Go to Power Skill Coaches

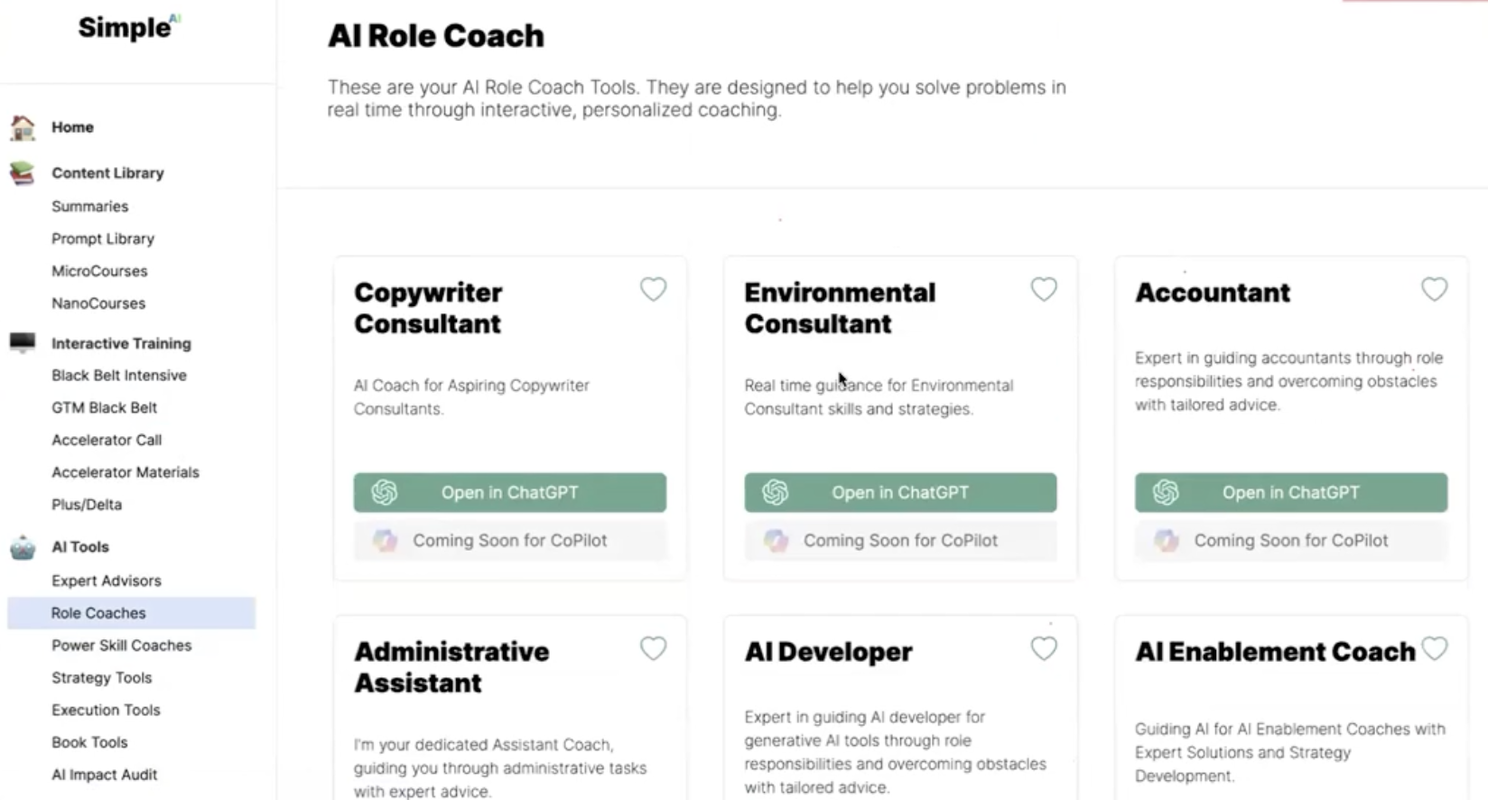point(121,645)
